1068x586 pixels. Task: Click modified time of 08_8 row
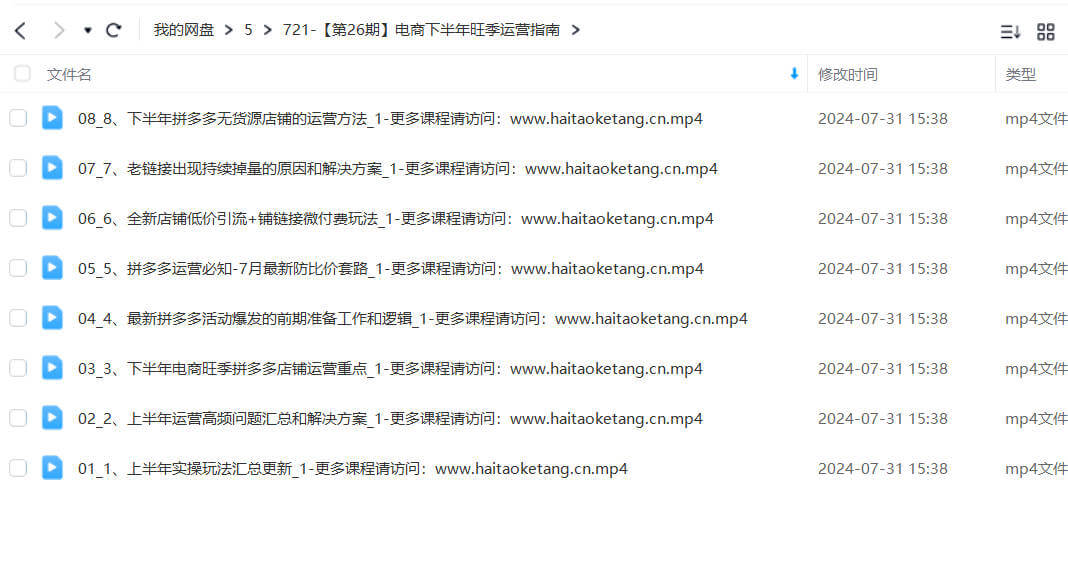point(883,119)
